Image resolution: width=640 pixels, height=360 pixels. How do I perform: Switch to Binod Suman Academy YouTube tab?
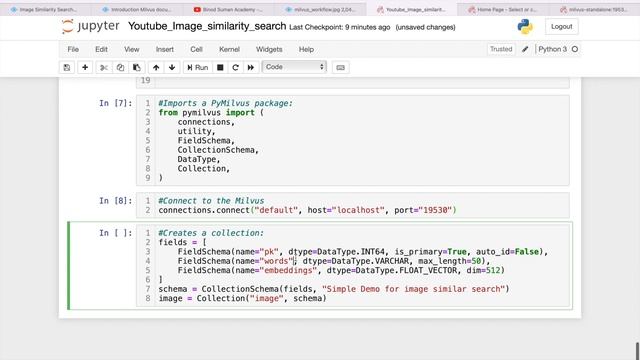pyautogui.click(x=229, y=9)
